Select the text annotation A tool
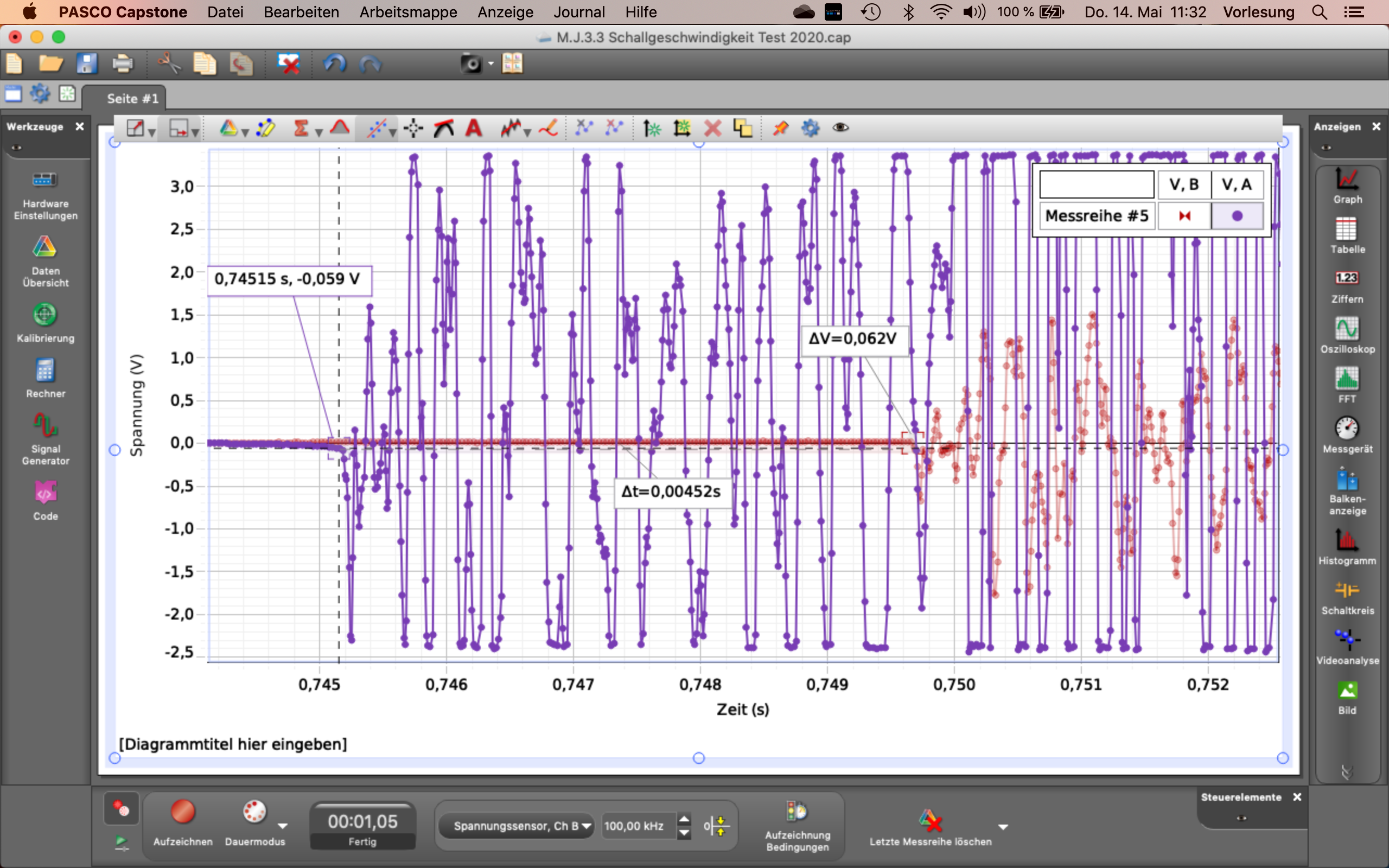The width and height of the screenshot is (1389, 868). (474, 128)
